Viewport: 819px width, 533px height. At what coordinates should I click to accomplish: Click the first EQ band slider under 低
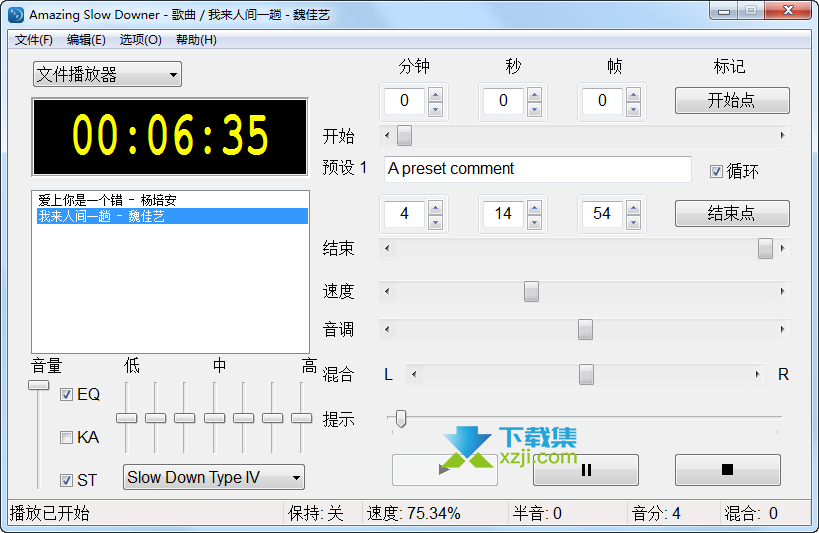pyautogui.click(x=126, y=418)
